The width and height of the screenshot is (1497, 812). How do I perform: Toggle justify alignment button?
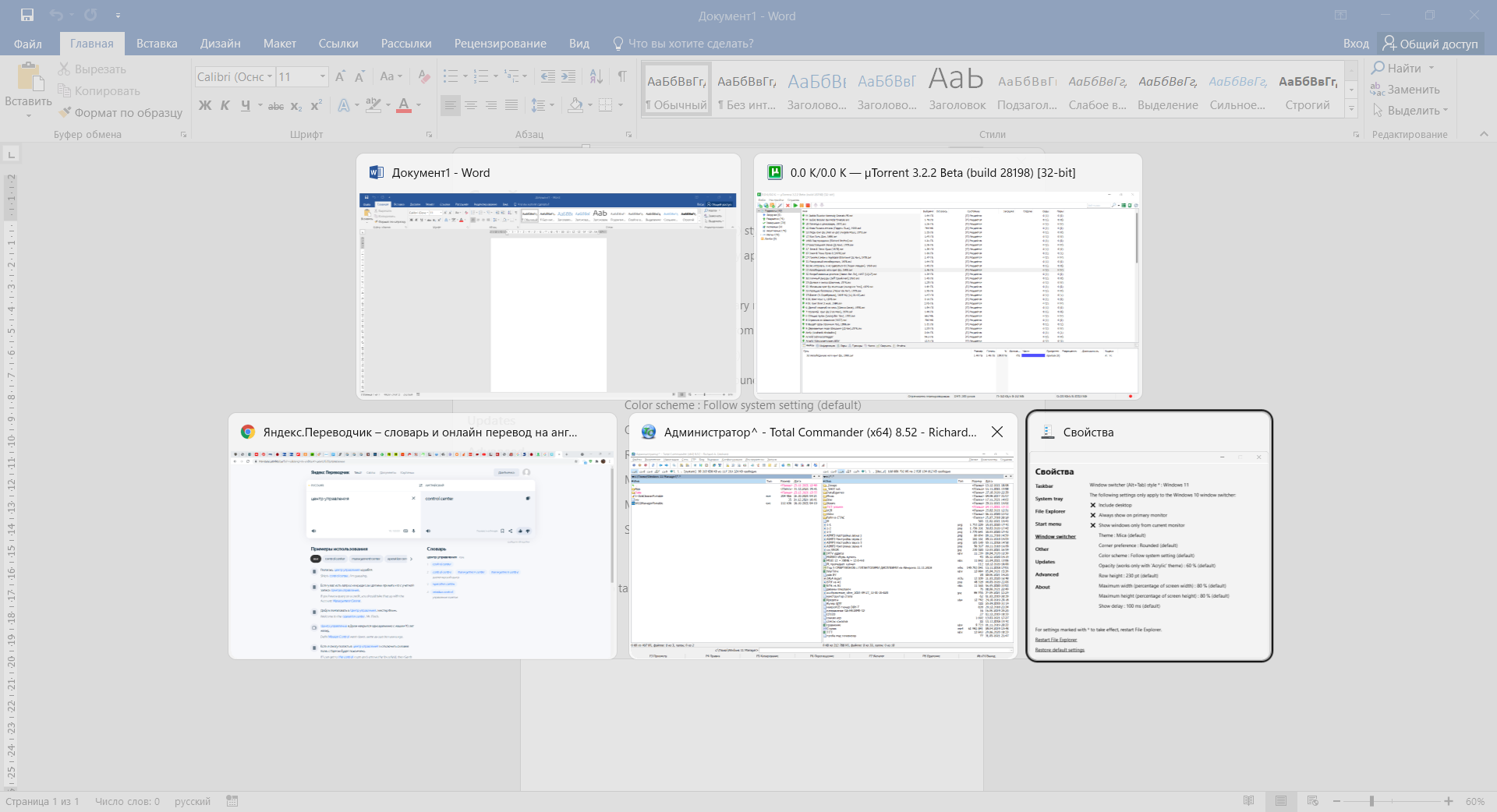click(511, 105)
